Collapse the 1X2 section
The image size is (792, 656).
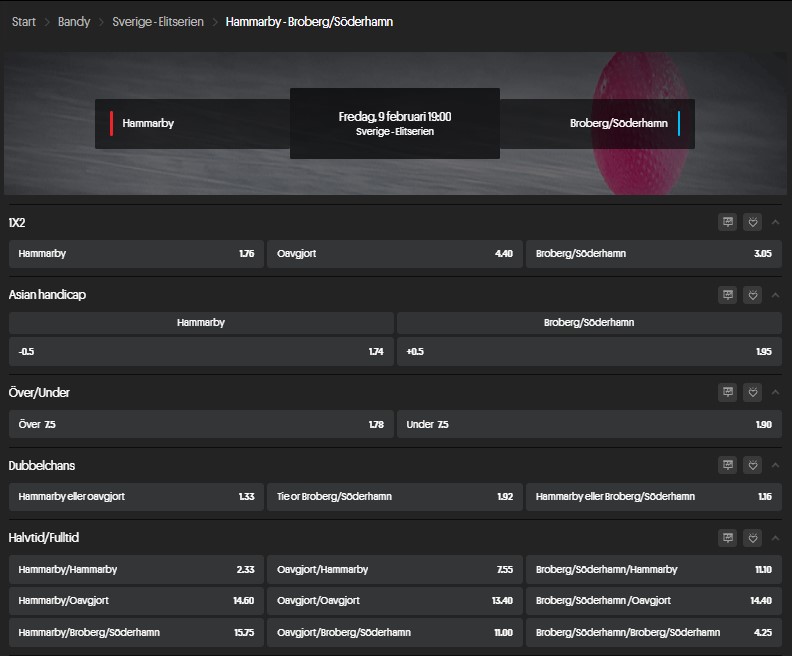tap(775, 222)
